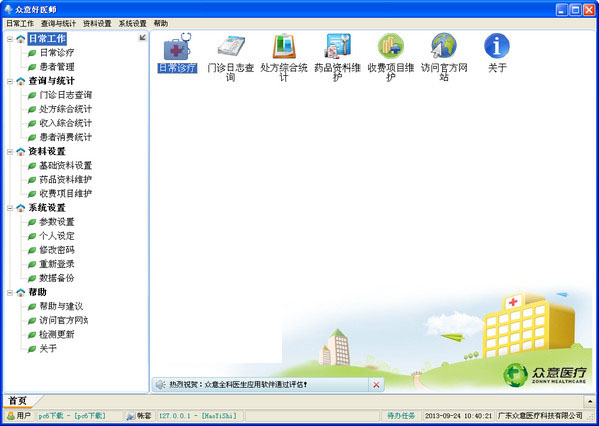Open the 收费项目维护 coins icon
Viewport: 599px width, 426px height.
390,47
